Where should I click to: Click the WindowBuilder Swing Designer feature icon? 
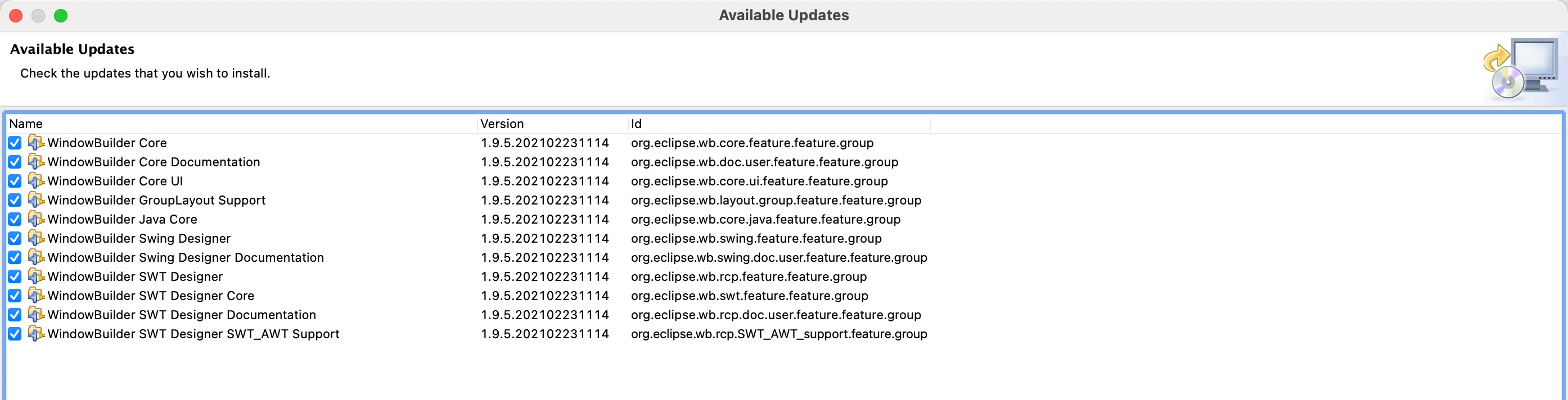[x=36, y=238]
